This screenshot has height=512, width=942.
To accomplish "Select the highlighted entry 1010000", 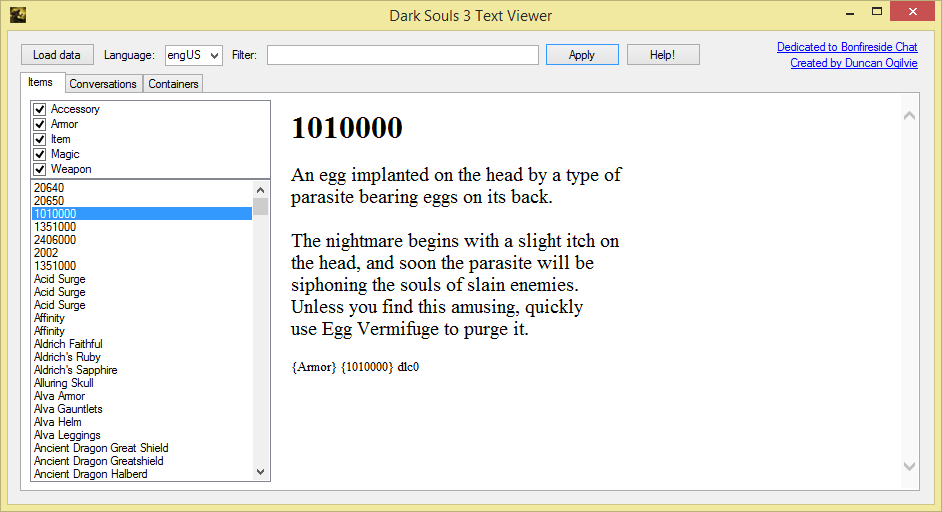I will click(142, 214).
